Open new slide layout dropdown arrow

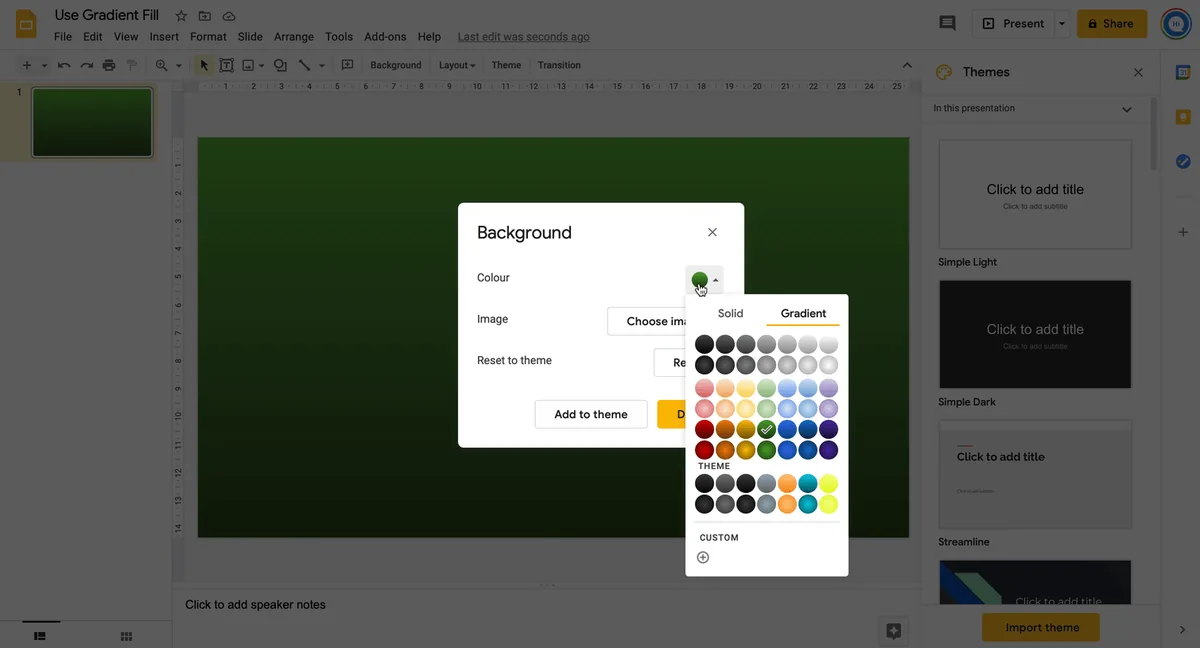click(44, 66)
